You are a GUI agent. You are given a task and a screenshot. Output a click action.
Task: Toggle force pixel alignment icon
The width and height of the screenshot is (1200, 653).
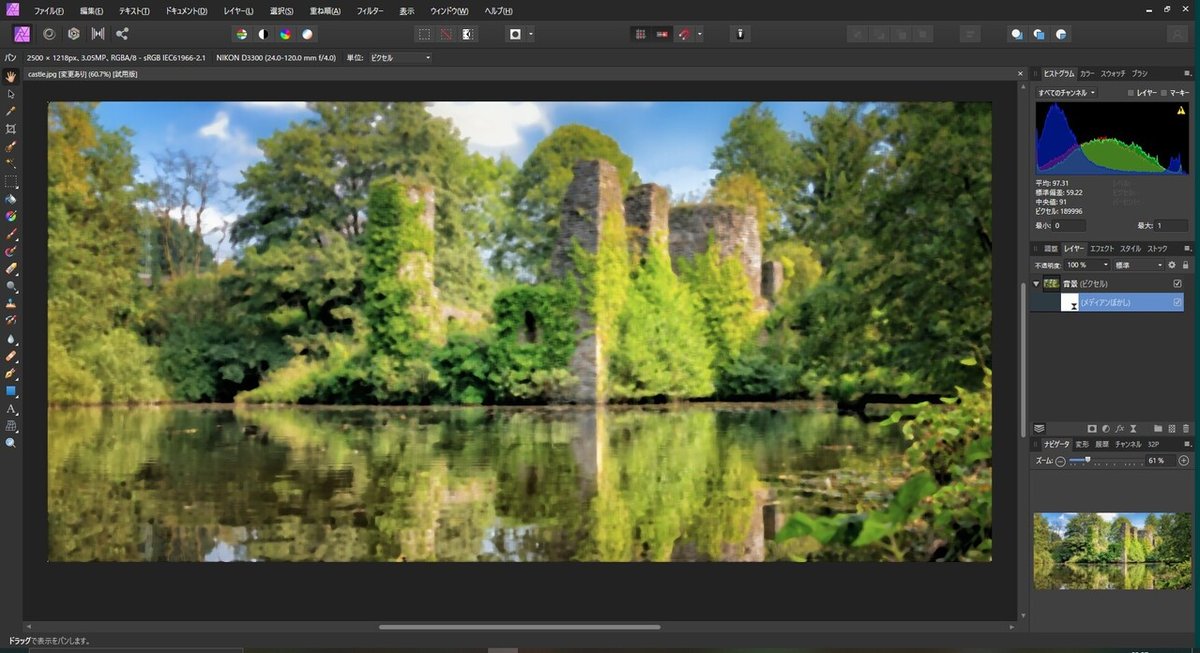point(662,33)
